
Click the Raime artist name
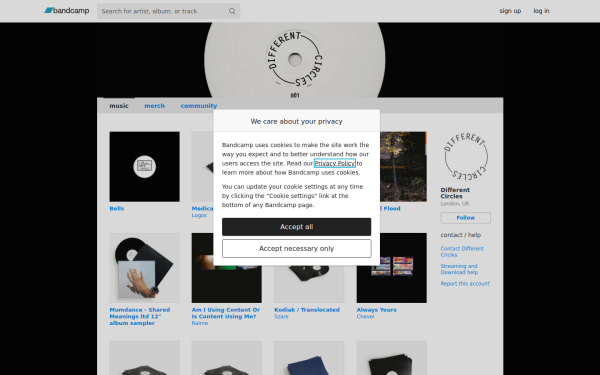tap(200, 323)
